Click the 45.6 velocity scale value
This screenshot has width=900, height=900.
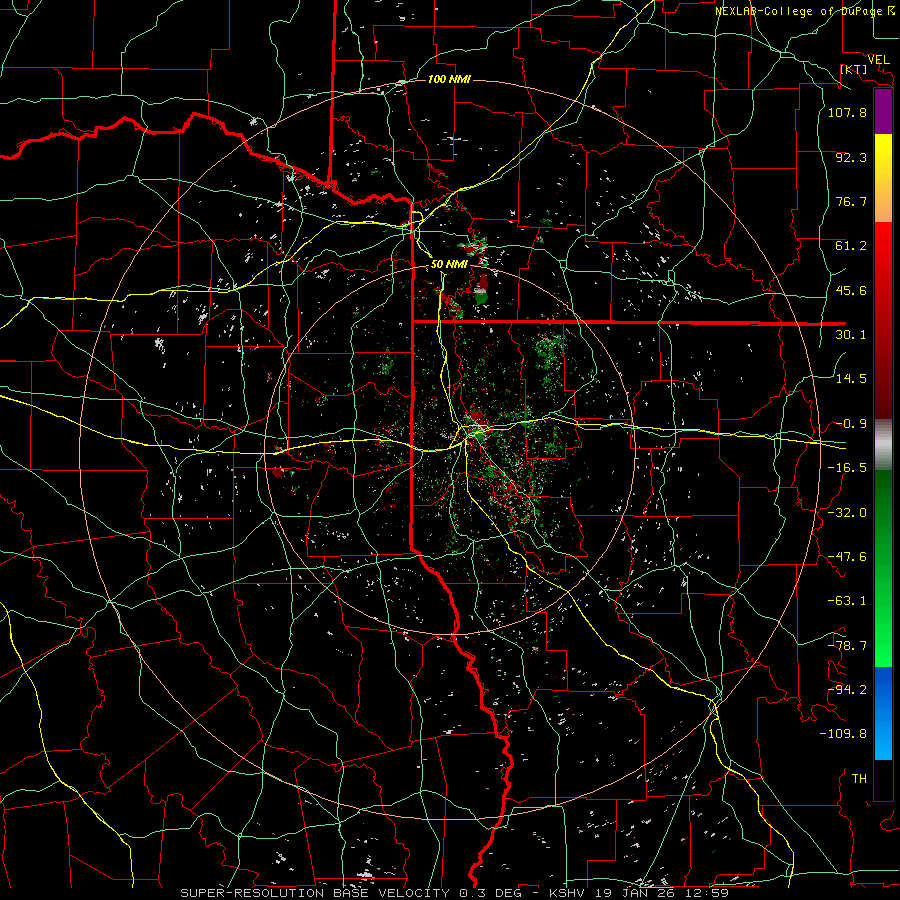[851, 290]
